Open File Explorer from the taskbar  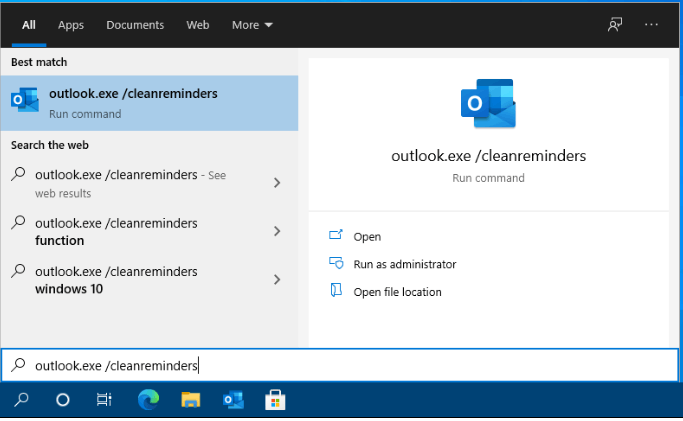pyautogui.click(x=191, y=400)
